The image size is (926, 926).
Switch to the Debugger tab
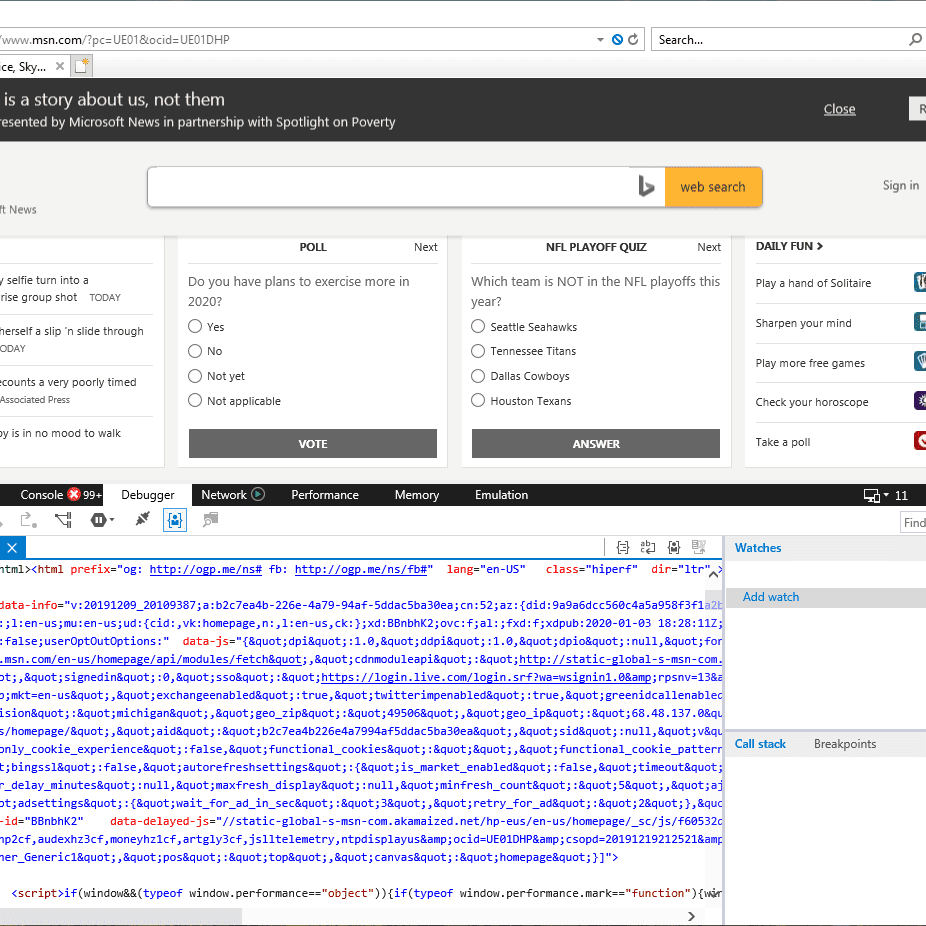(148, 495)
